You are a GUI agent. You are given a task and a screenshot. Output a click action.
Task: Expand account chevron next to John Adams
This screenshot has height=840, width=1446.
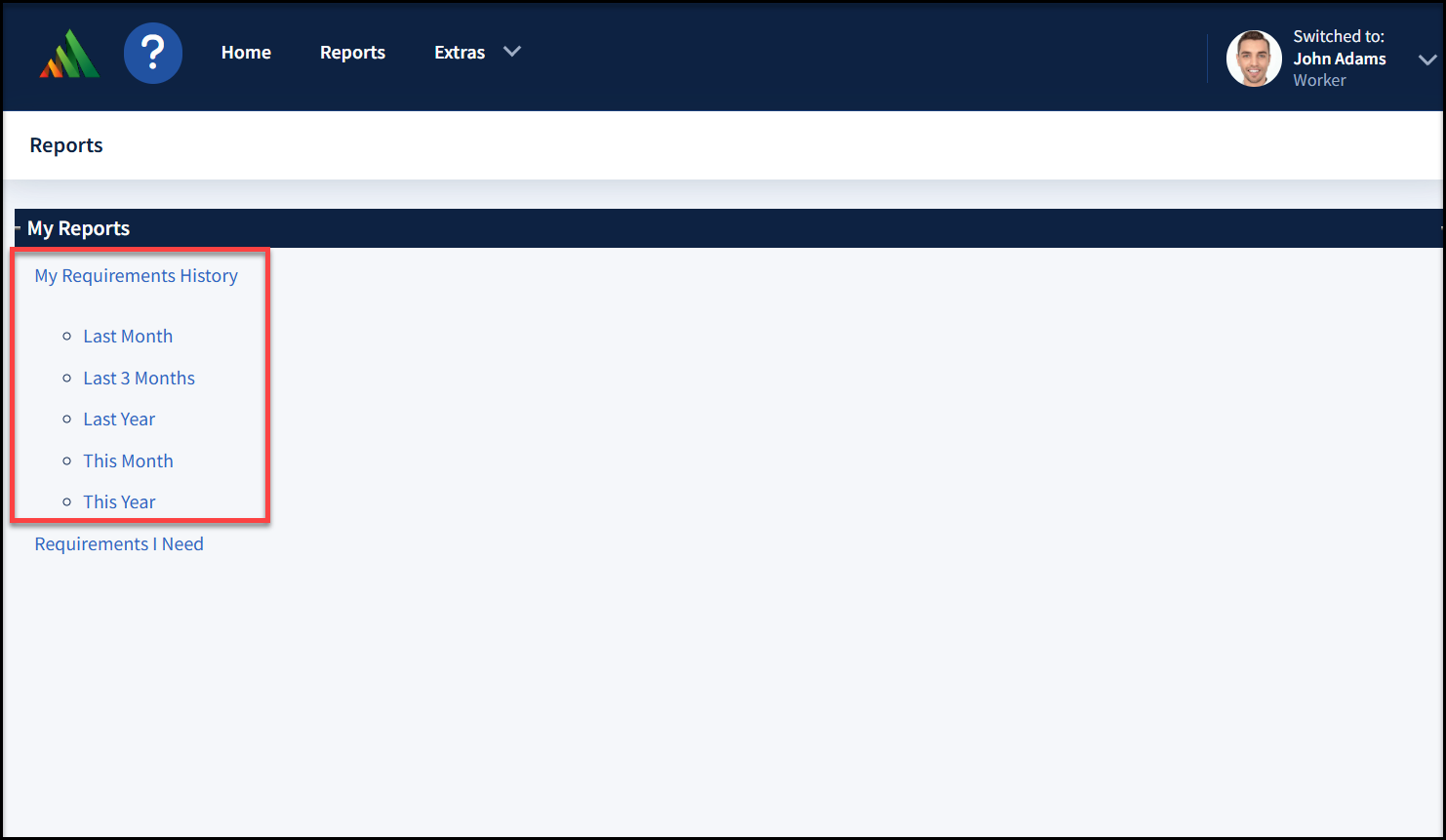click(x=1426, y=60)
